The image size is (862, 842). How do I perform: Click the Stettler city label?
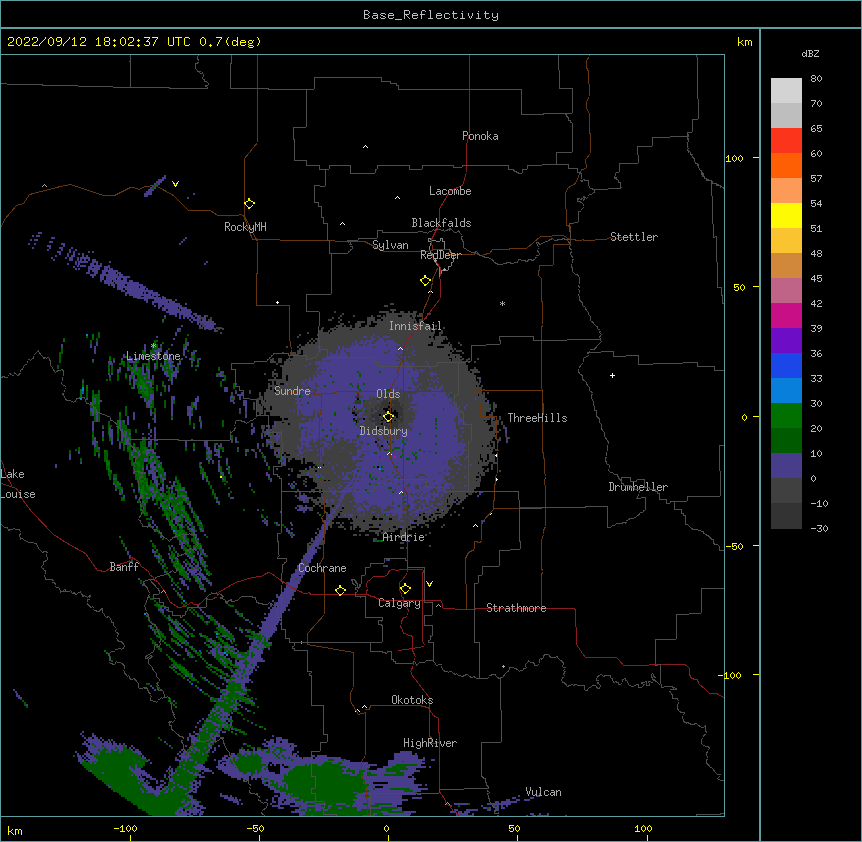634,237
